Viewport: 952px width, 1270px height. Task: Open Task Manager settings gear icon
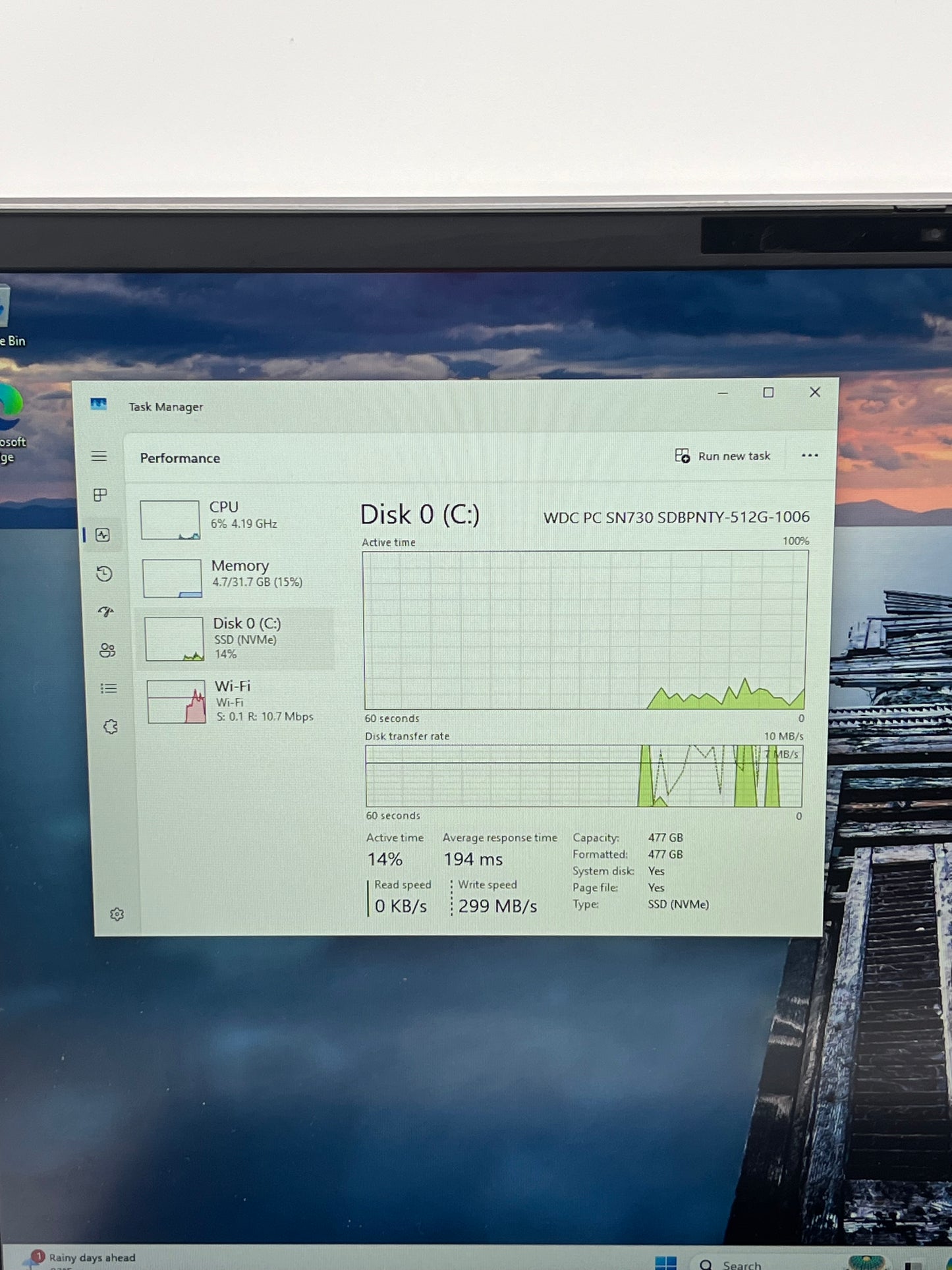tap(117, 914)
